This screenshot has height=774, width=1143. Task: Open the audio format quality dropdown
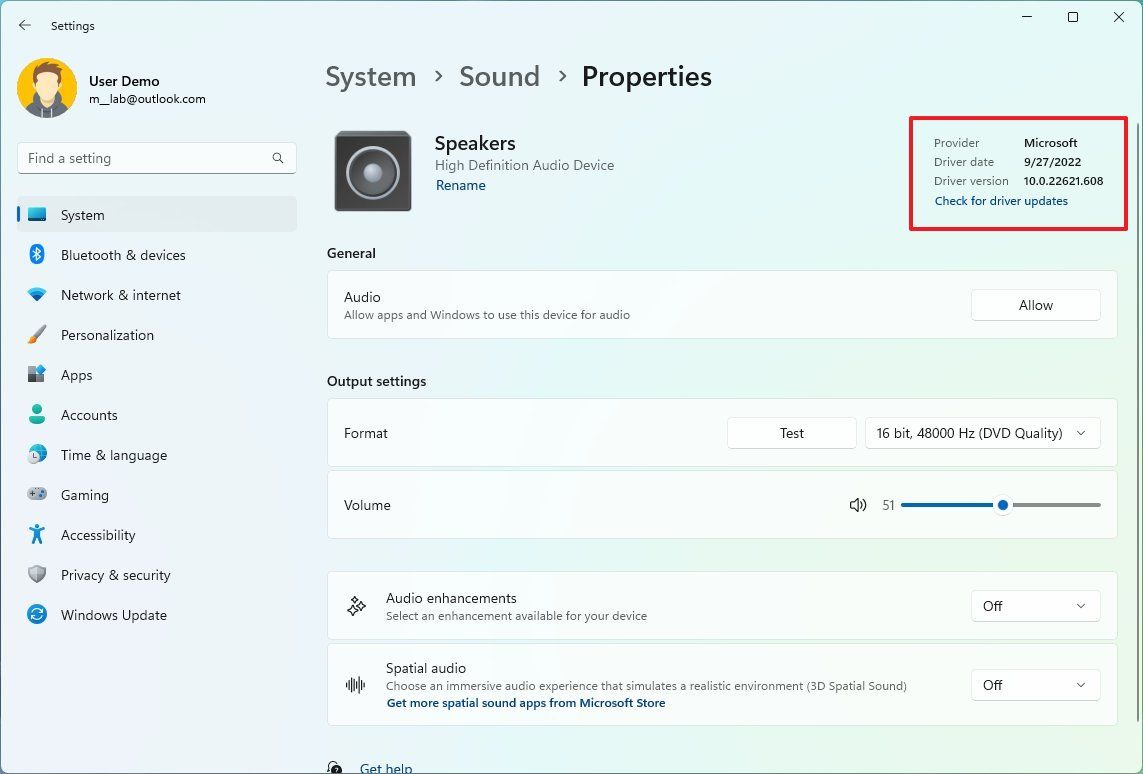click(982, 433)
